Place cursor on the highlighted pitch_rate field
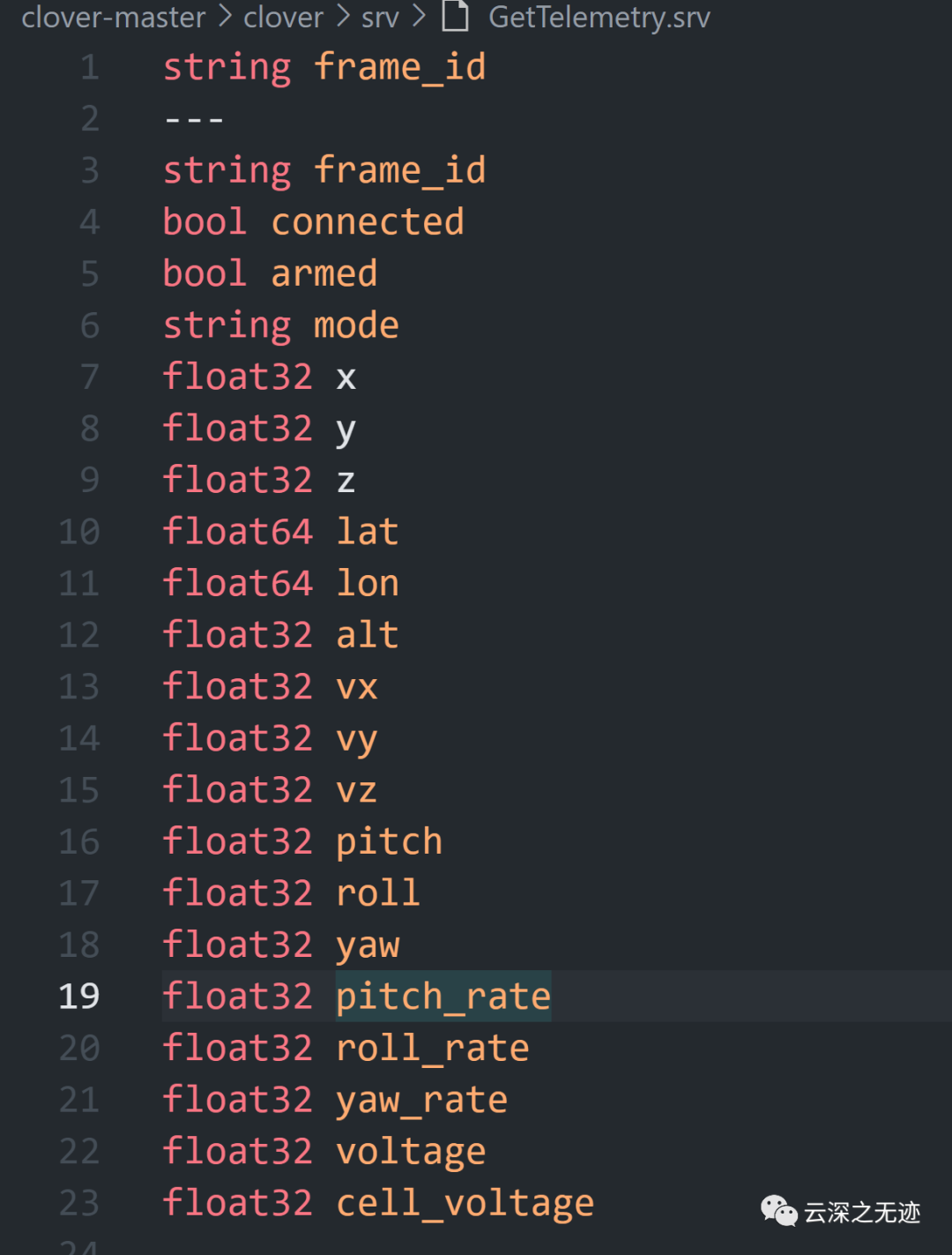The image size is (952, 1255). coord(443,997)
